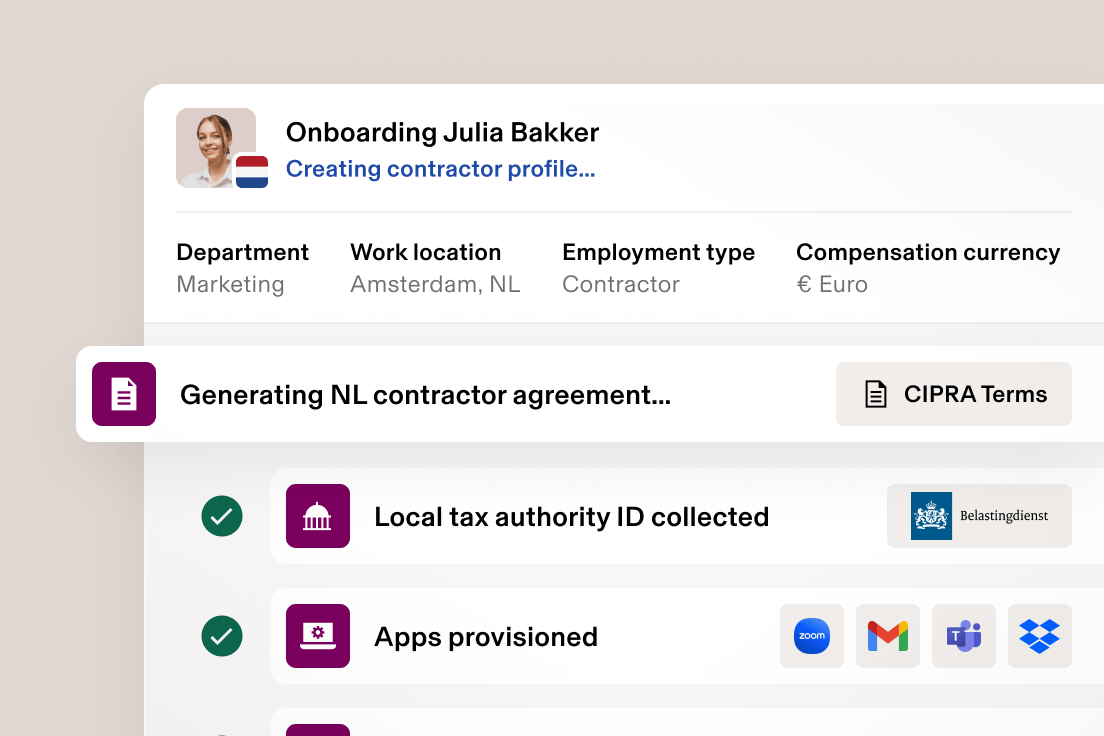Click the Gmail app icon
Screen dimensions: 1104x736
(x=887, y=636)
